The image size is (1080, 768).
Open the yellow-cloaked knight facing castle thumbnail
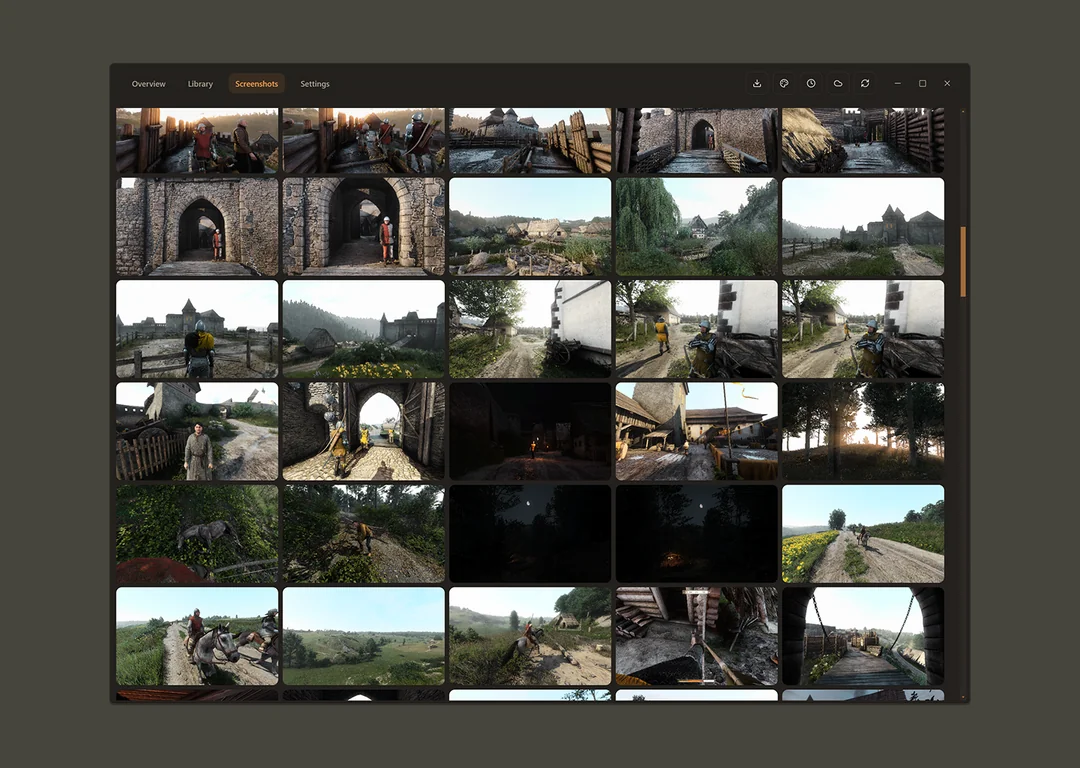click(x=197, y=329)
